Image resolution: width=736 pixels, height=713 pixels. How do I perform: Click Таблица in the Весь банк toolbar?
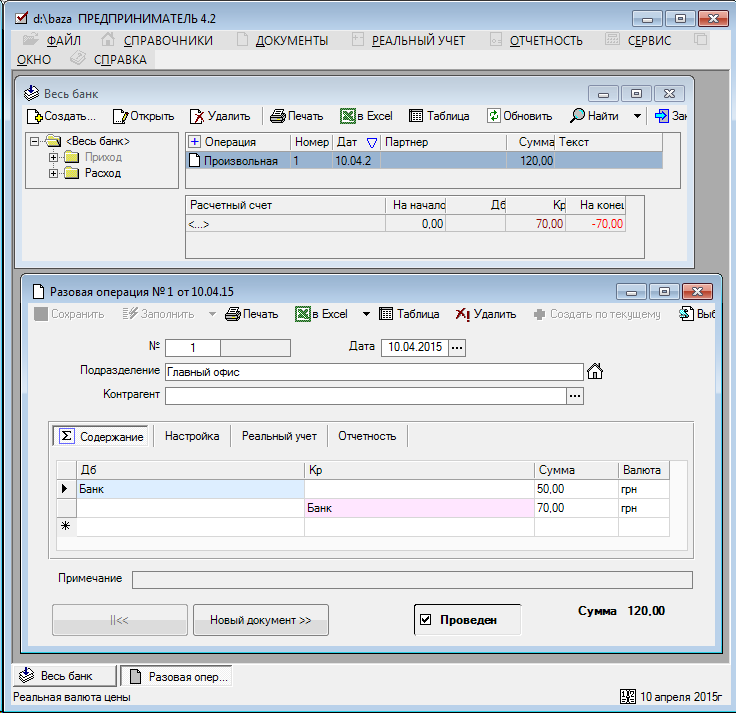pyautogui.click(x=439, y=116)
